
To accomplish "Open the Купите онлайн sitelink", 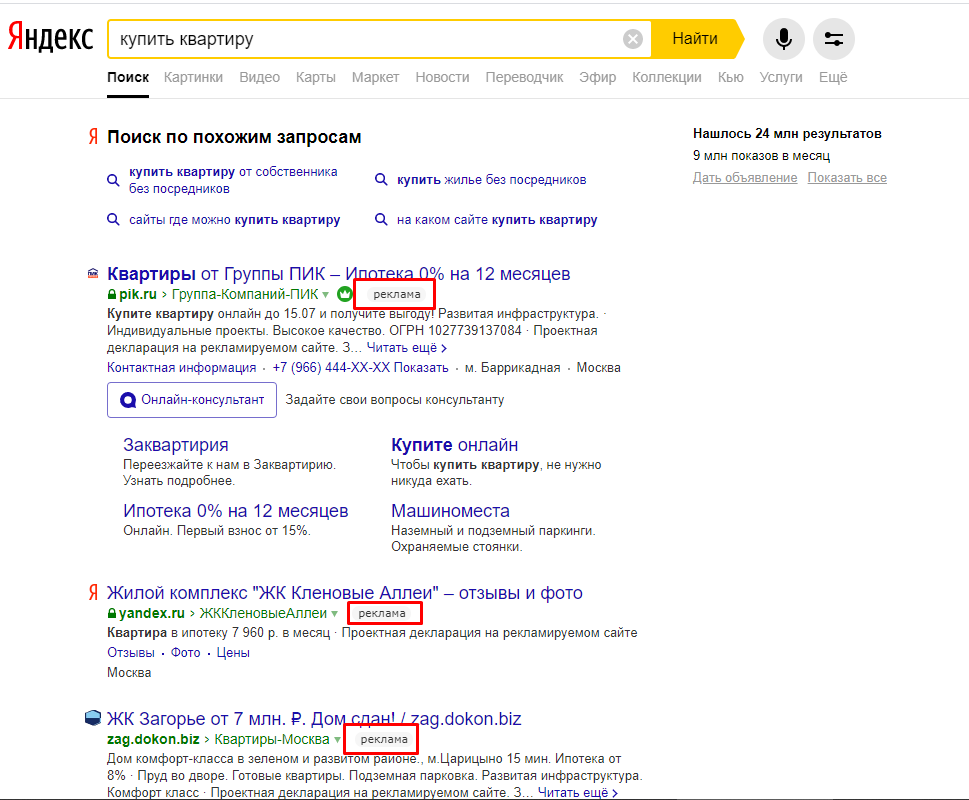I will (x=454, y=445).
